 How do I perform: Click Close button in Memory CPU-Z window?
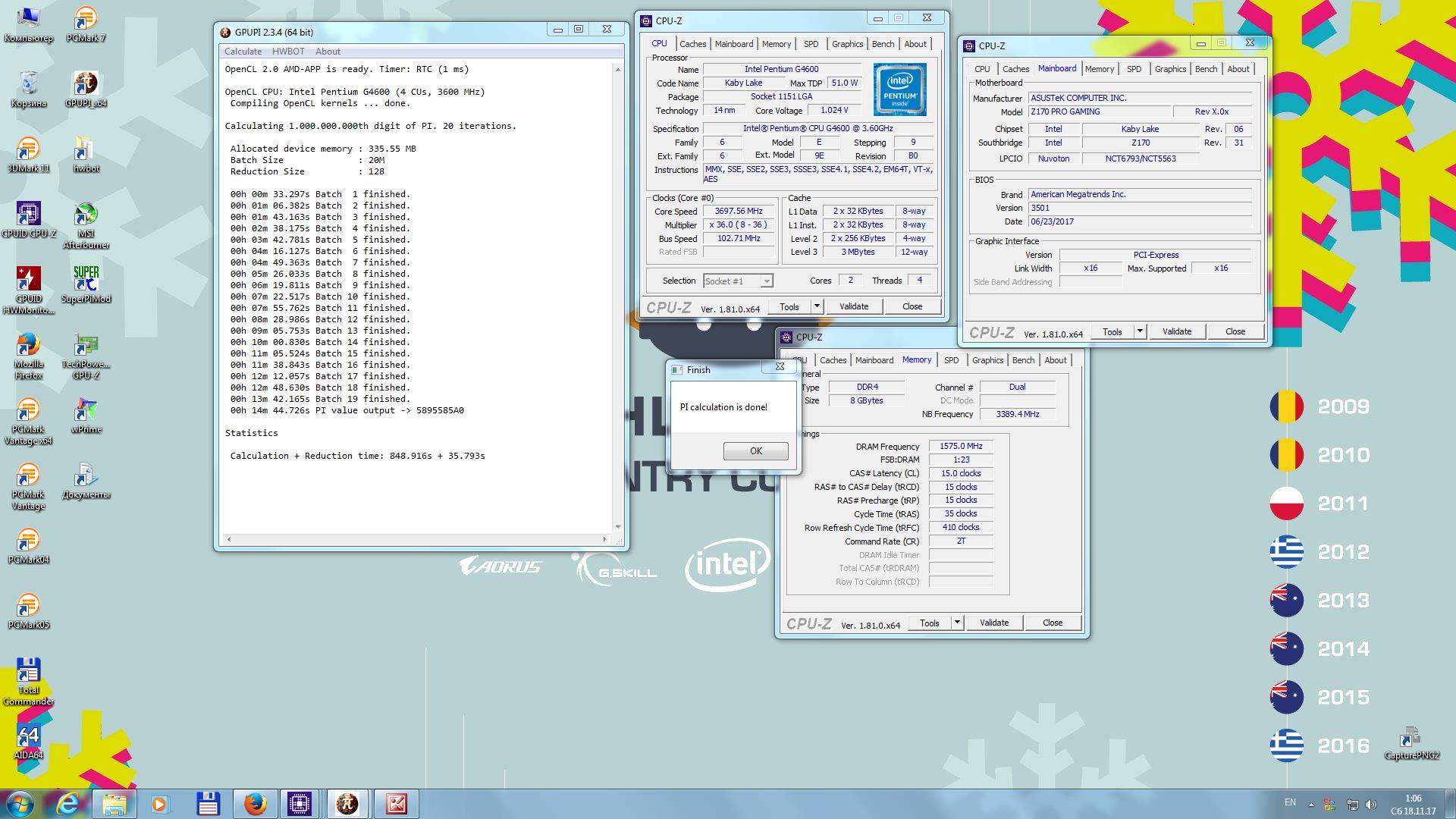tap(1052, 623)
